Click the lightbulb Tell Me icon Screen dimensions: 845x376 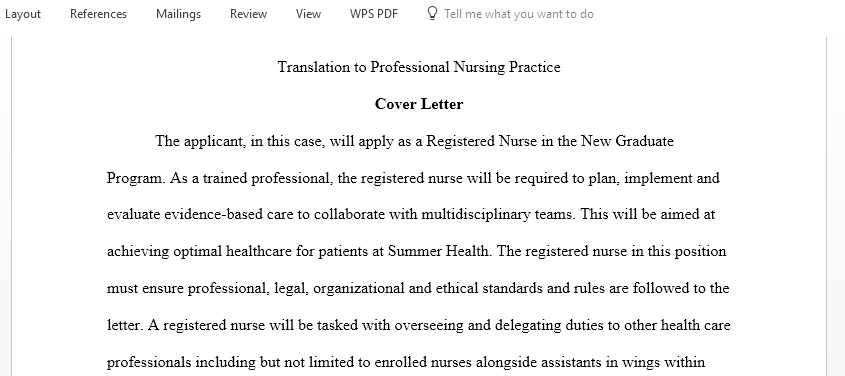(x=432, y=13)
